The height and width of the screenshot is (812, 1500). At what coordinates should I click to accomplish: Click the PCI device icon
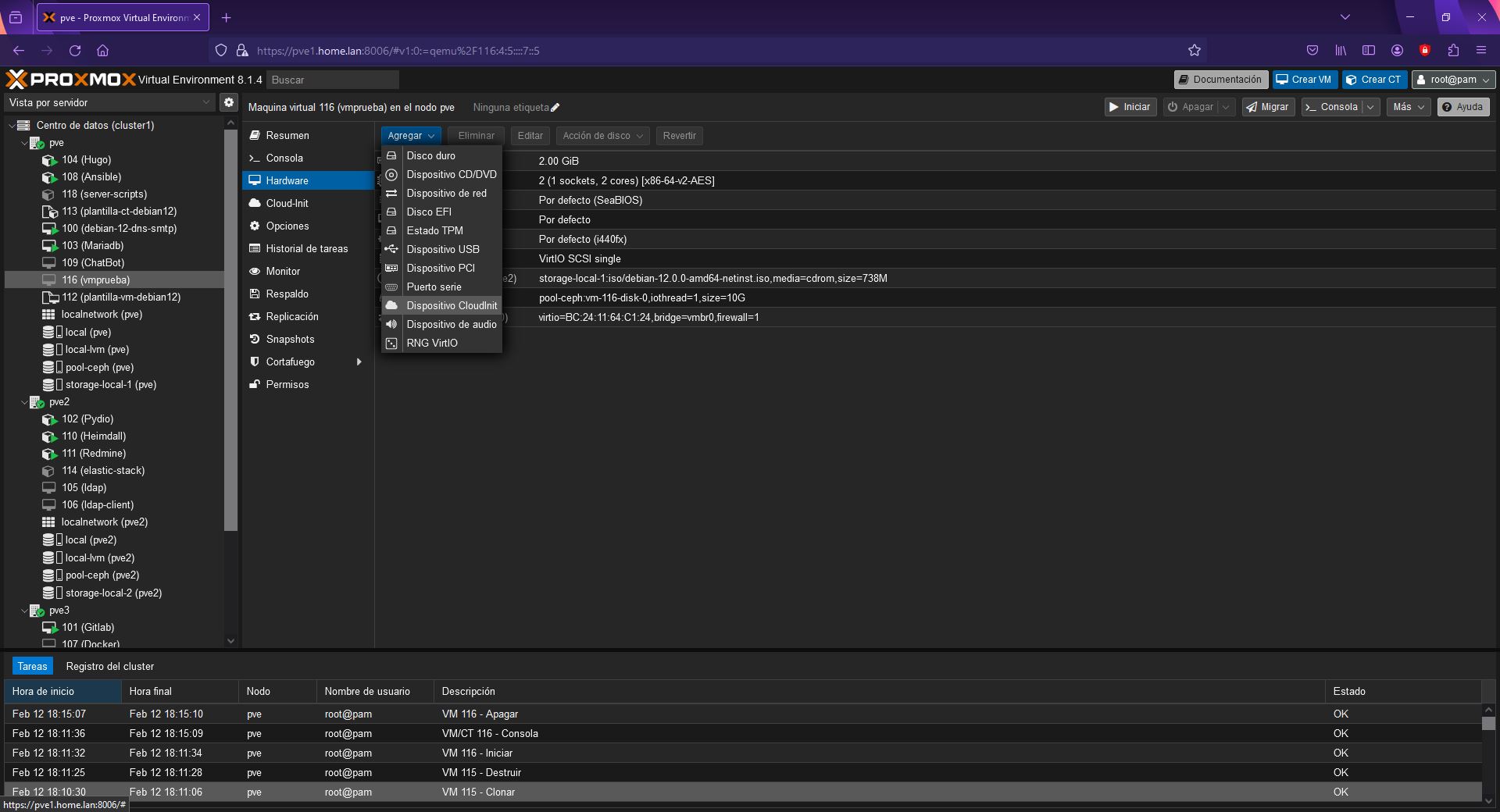pyautogui.click(x=391, y=268)
